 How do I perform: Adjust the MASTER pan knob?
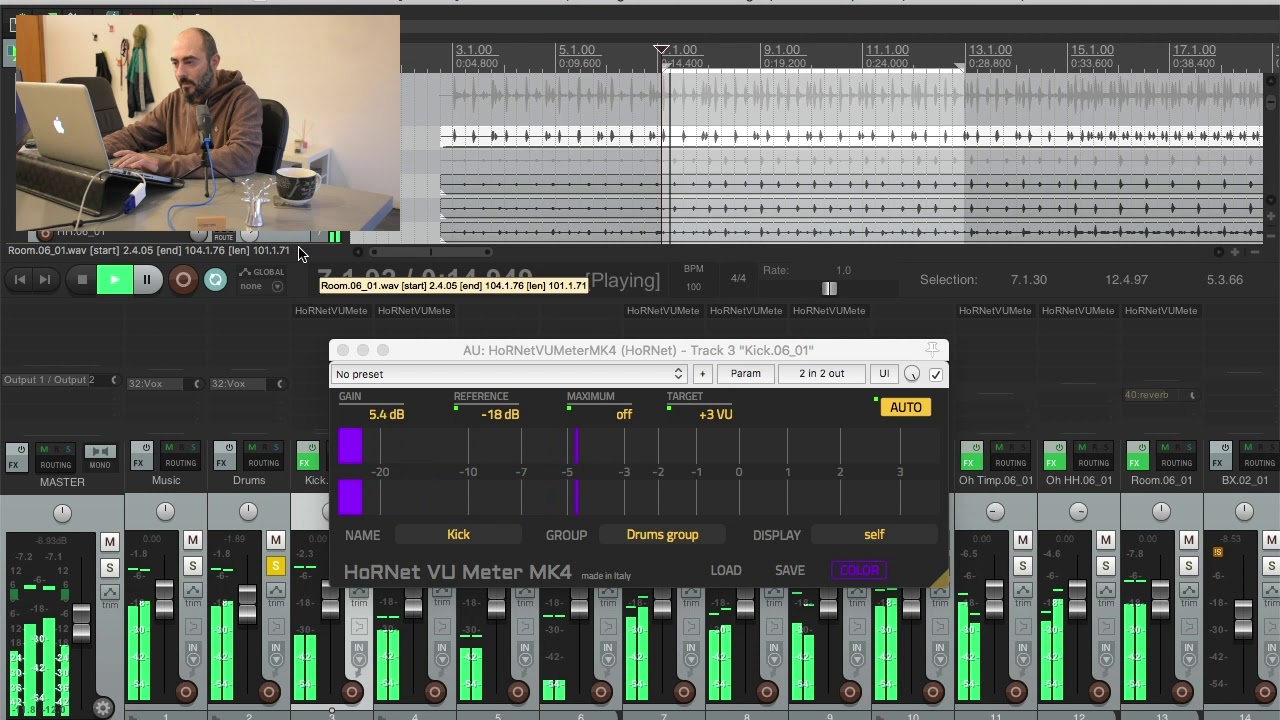(62, 513)
